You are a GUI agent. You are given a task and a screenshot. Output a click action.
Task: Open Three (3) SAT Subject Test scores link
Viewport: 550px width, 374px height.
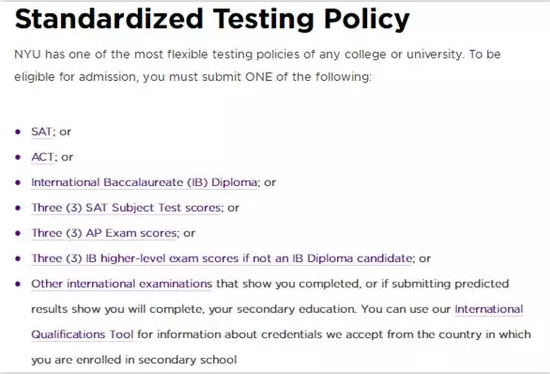pyautogui.click(x=126, y=208)
